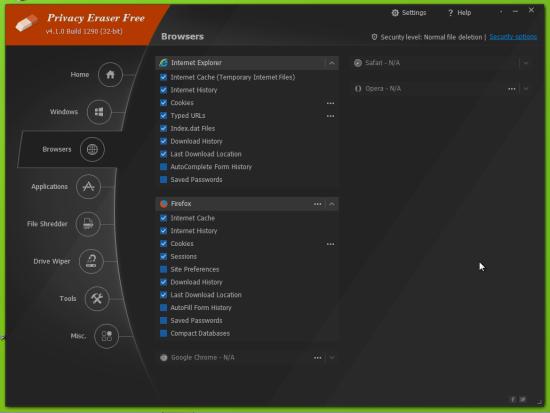Open the Misc. squares icon
Viewport: 550px width, 413px height.
(107, 336)
